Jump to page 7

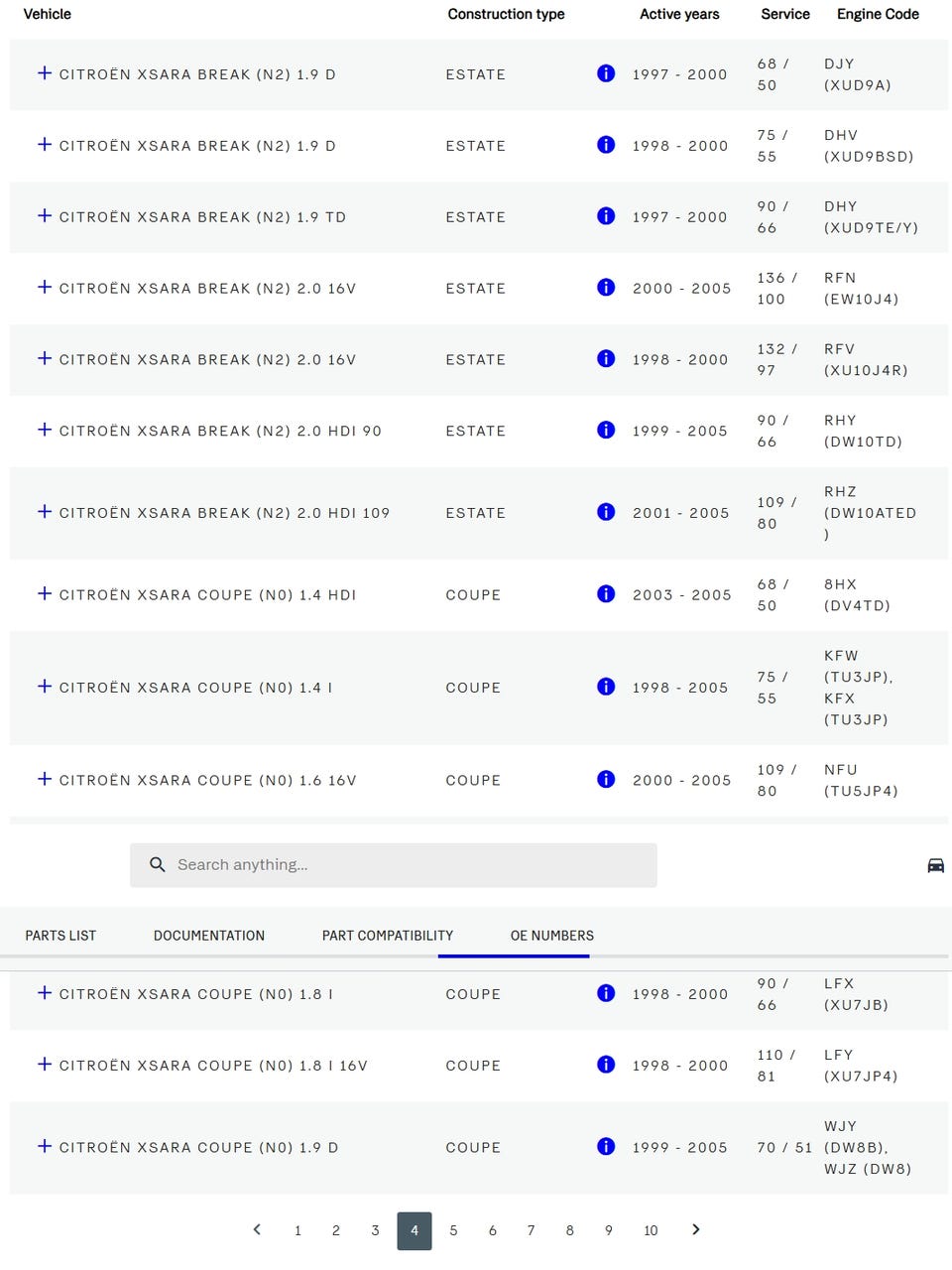coord(531,1230)
